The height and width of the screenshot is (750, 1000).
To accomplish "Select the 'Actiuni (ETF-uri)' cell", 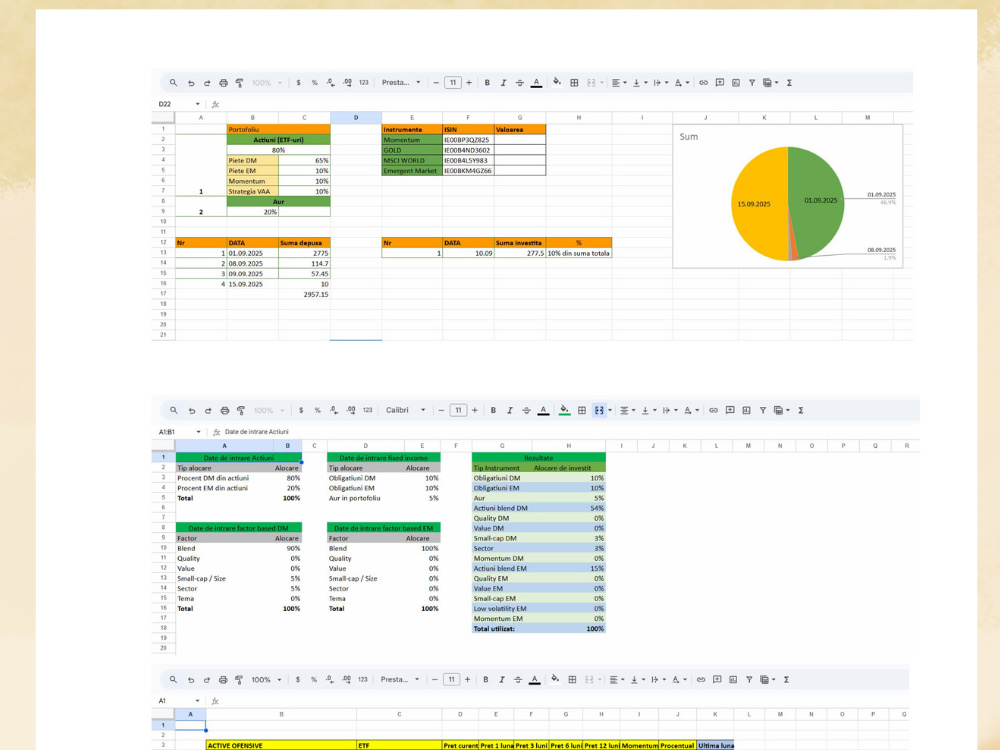I will coord(279,140).
